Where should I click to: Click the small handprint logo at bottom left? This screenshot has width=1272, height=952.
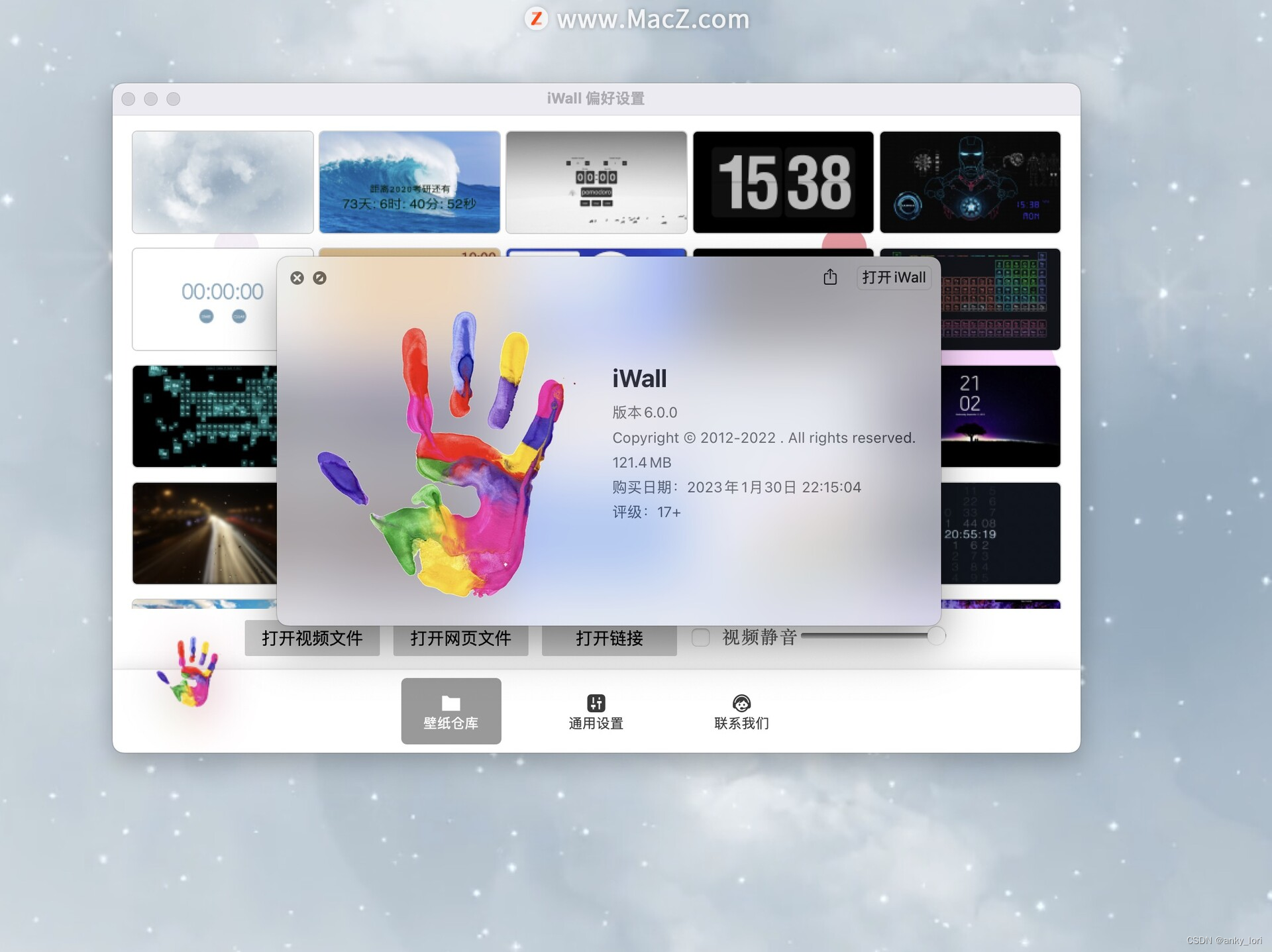point(189,671)
